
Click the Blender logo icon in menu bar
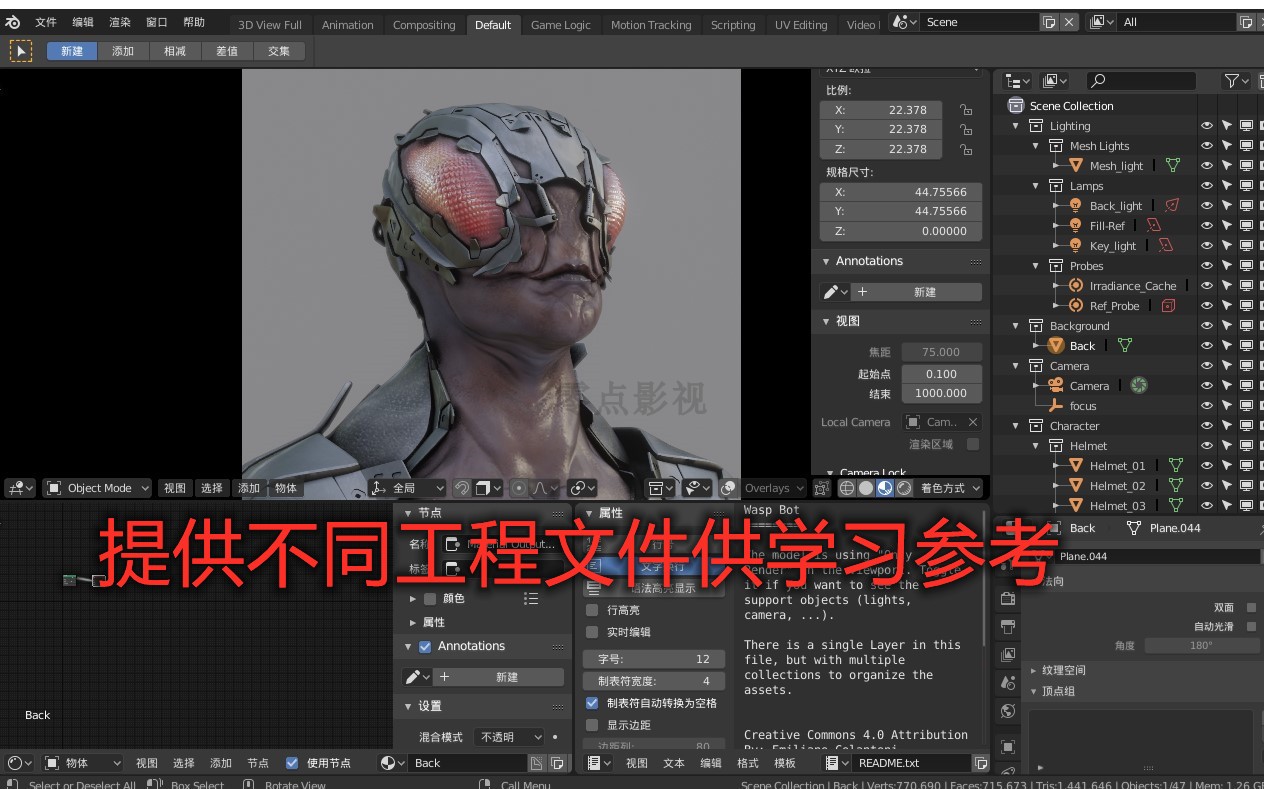click(13, 22)
